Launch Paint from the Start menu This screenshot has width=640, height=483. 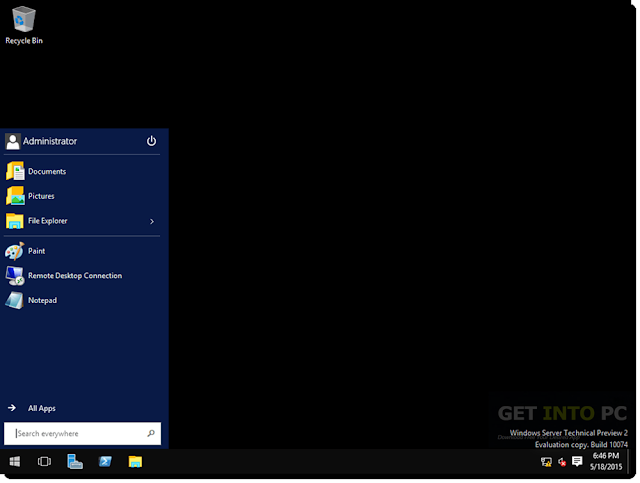tap(82, 251)
